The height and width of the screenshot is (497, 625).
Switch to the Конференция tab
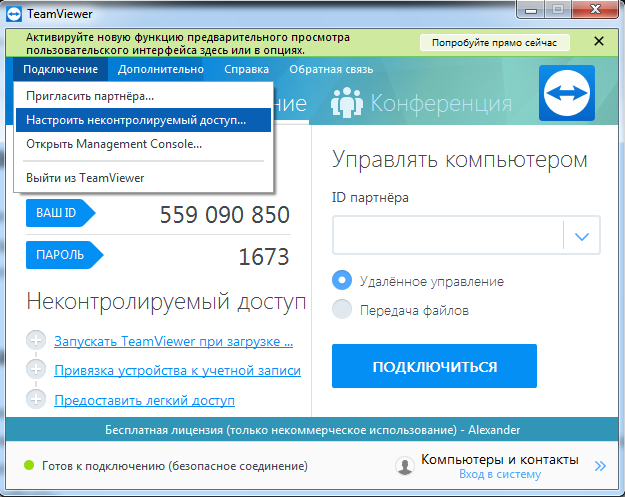click(422, 103)
